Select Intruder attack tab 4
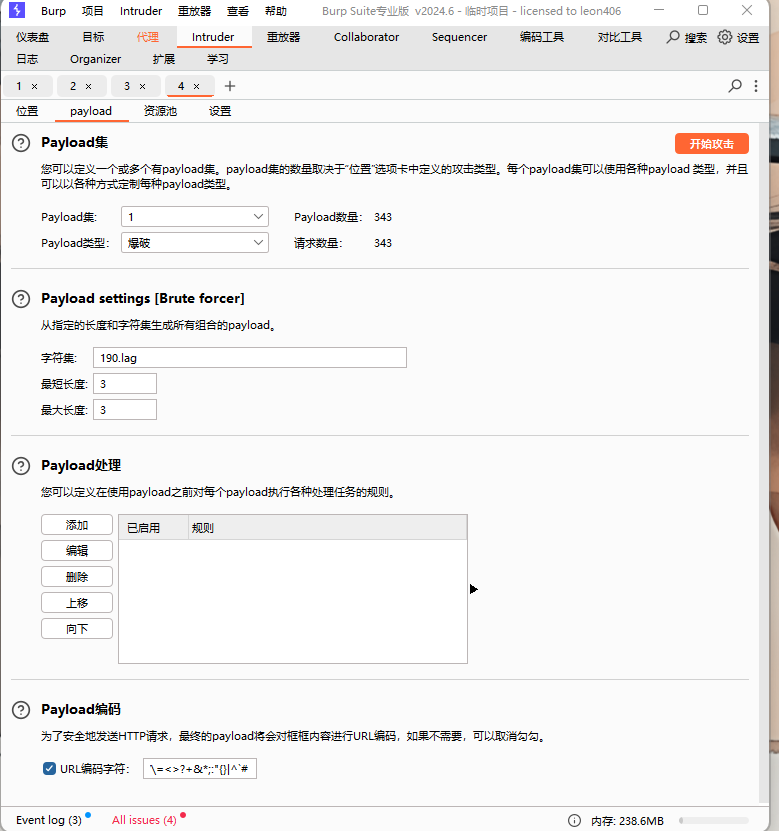This screenshot has height=831, width=779. coord(181,86)
